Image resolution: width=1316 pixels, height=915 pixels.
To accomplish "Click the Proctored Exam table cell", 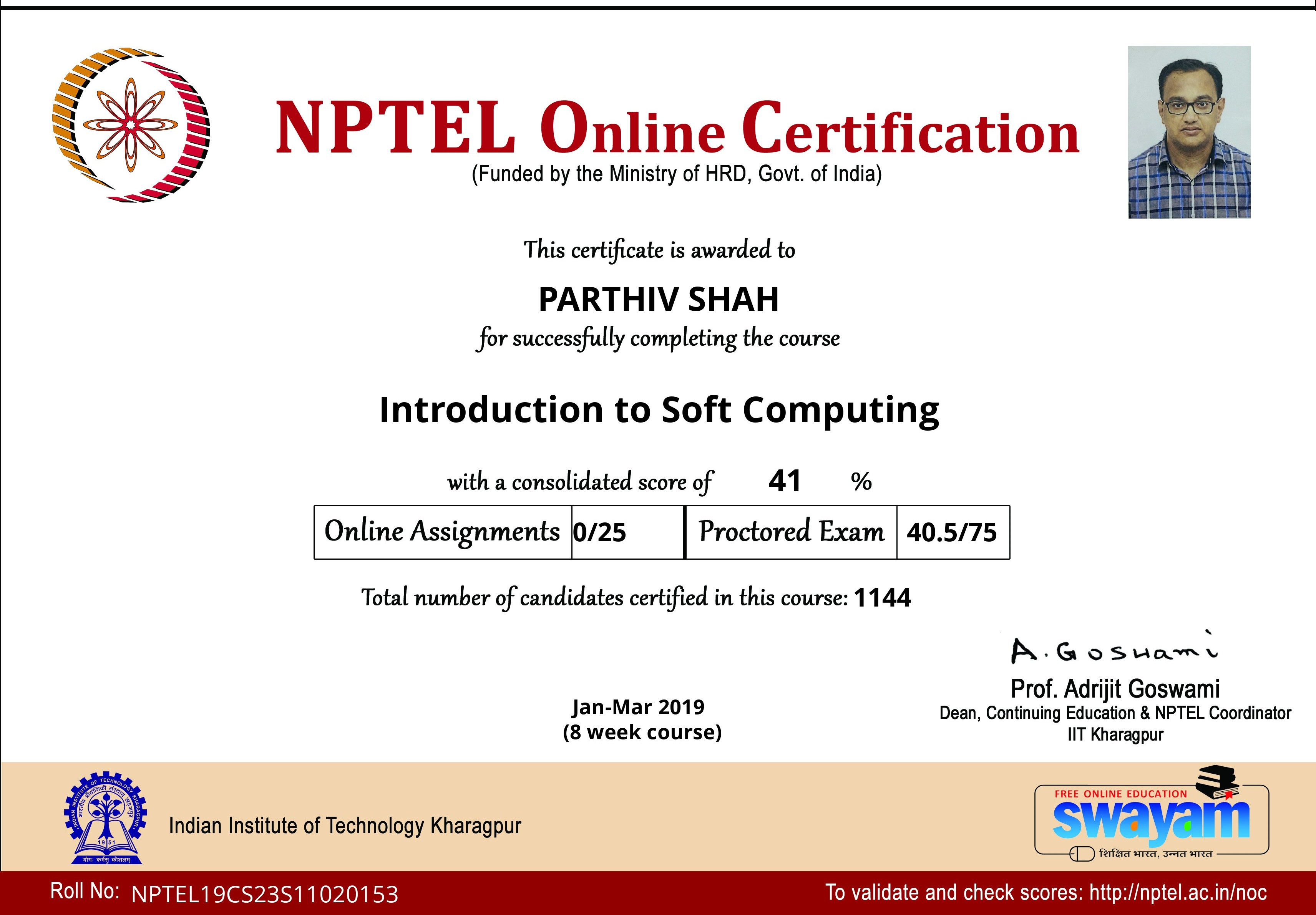I will pos(791,532).
